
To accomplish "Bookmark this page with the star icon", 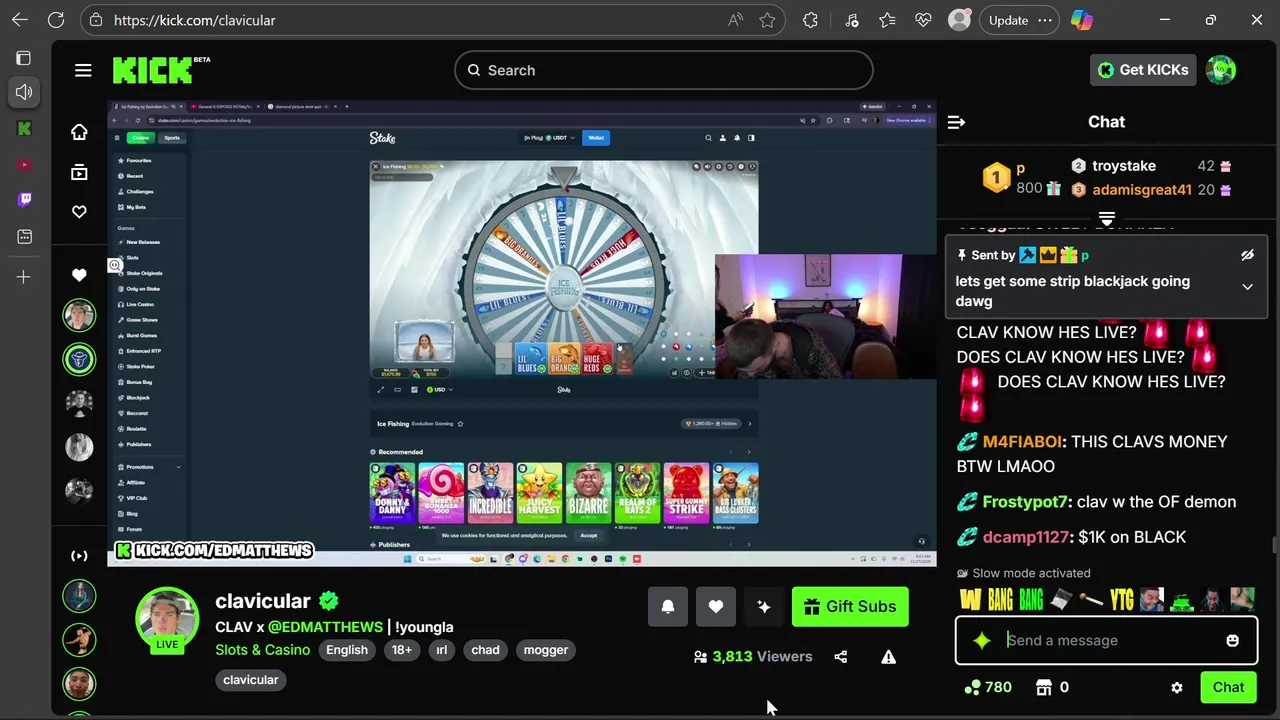I will tap(767, 20).
